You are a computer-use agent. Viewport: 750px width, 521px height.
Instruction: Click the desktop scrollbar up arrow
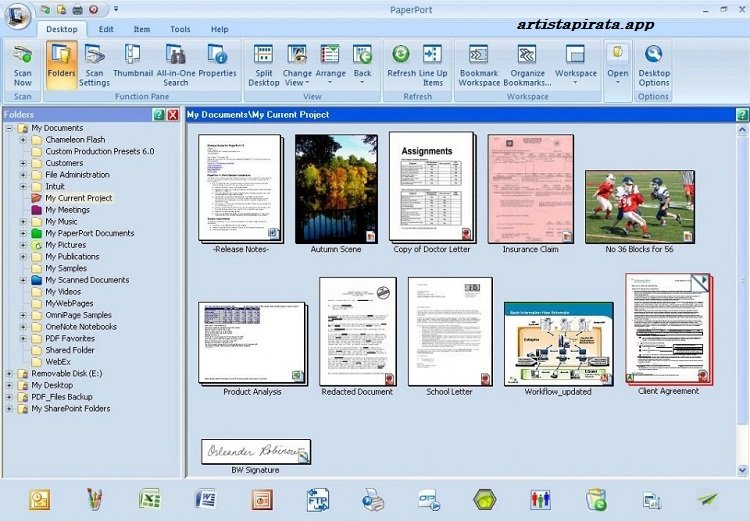pyautogui.click(x=742, y=129)
